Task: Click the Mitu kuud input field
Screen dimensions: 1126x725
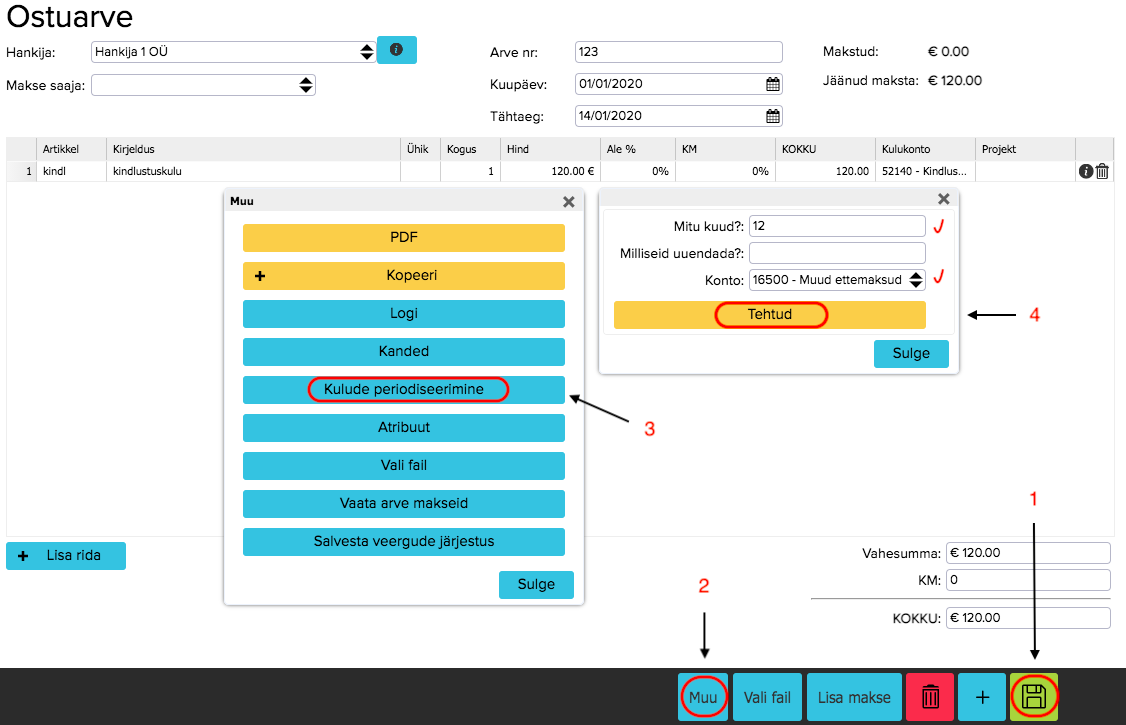Action: [x=837, y=226]
